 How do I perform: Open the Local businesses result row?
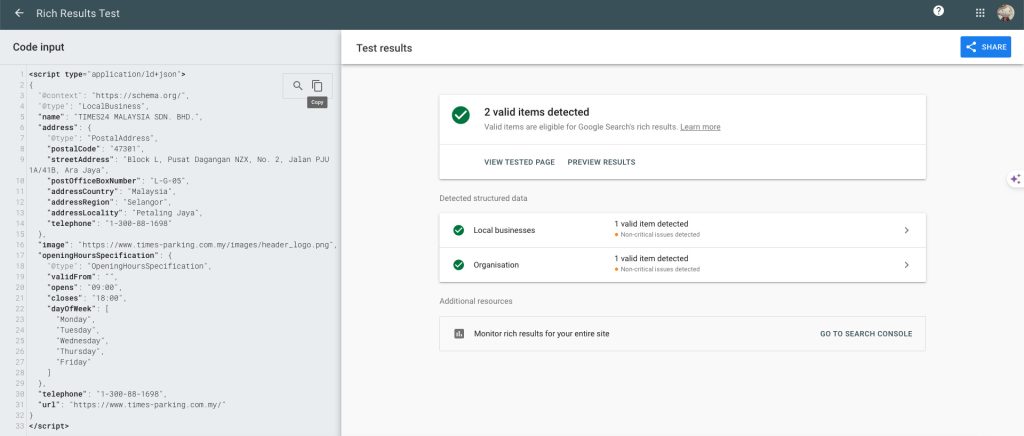click(x=682, y=230)
